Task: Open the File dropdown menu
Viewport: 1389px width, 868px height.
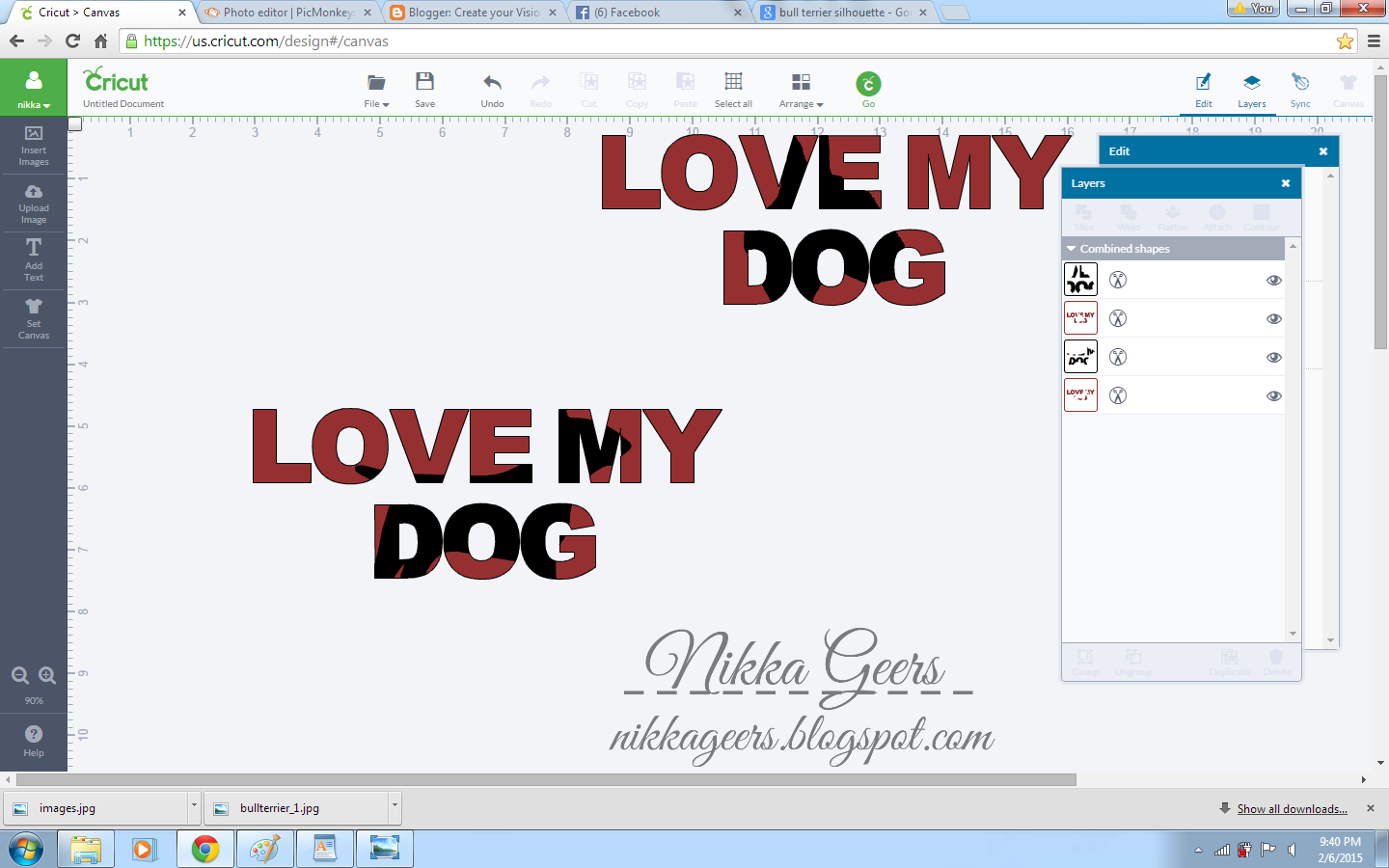Action: click(x=375, y=89)
